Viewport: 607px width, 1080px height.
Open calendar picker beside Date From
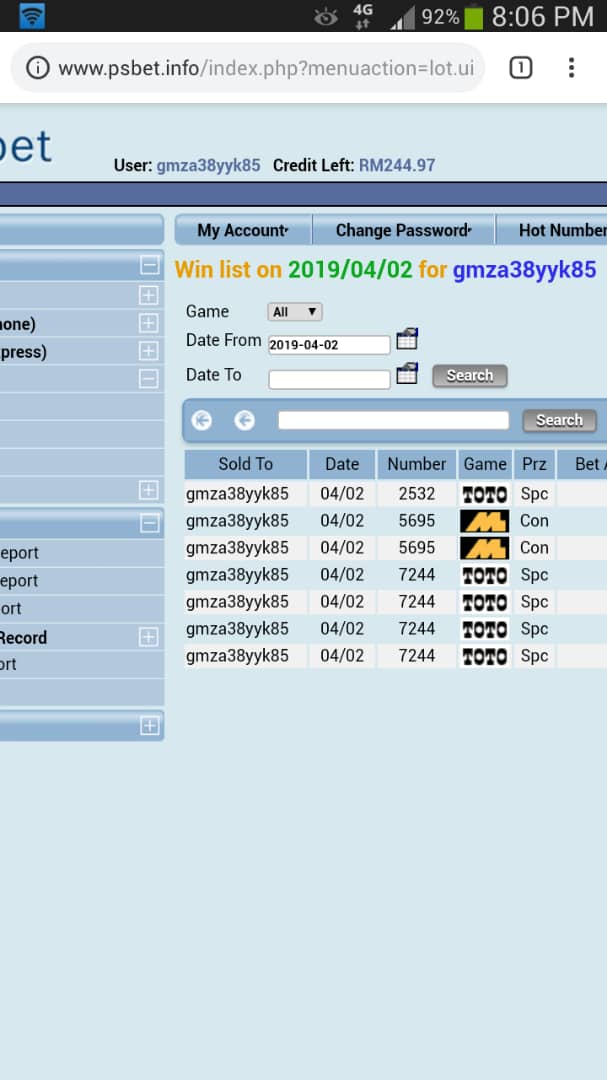[407, 340]
